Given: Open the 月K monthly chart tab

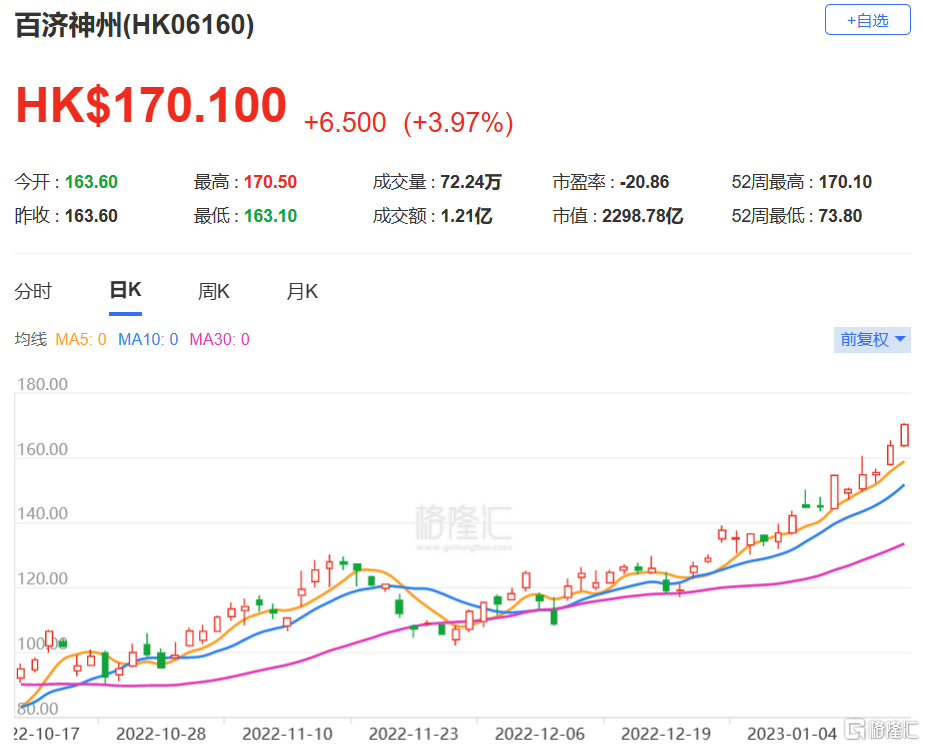Looking at the screenshot, I should pyautogui.click(x=302, y=292).
